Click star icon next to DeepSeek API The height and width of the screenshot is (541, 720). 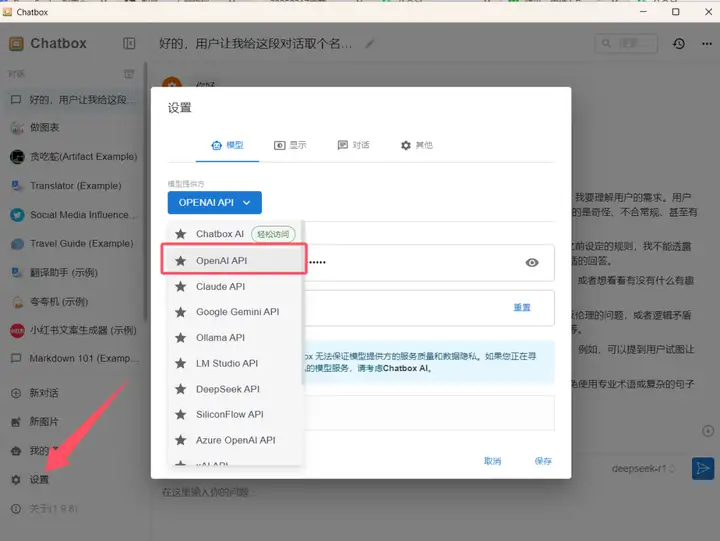tap(181, 389)
